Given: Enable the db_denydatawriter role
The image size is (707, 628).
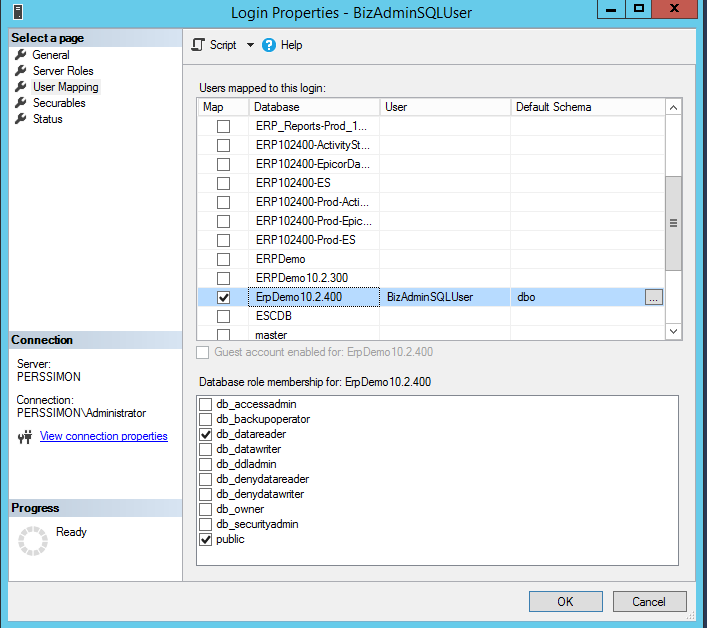Looking at the screenshot, I should 206,494.
